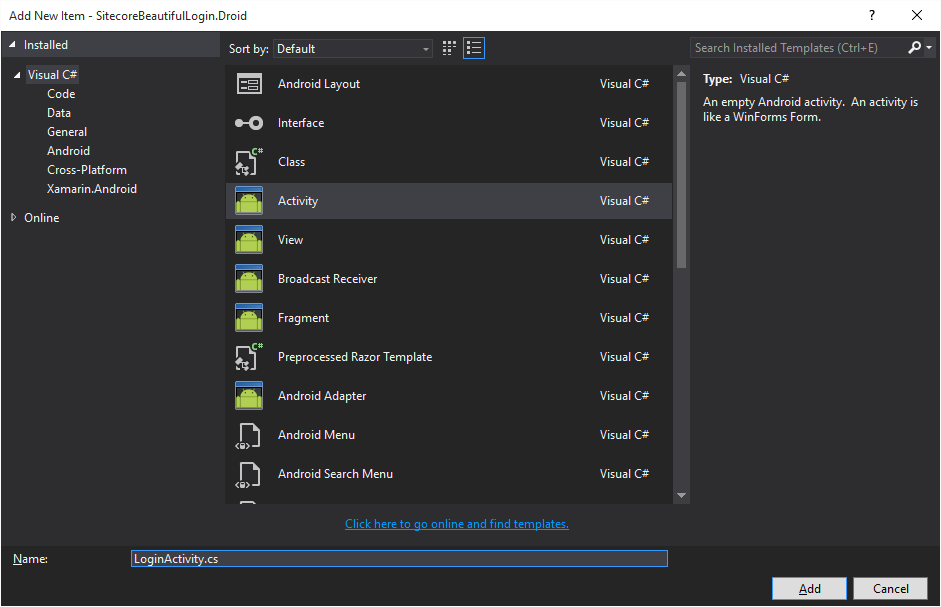Select the Class template icon
The image size is (941, 607).
249,162
